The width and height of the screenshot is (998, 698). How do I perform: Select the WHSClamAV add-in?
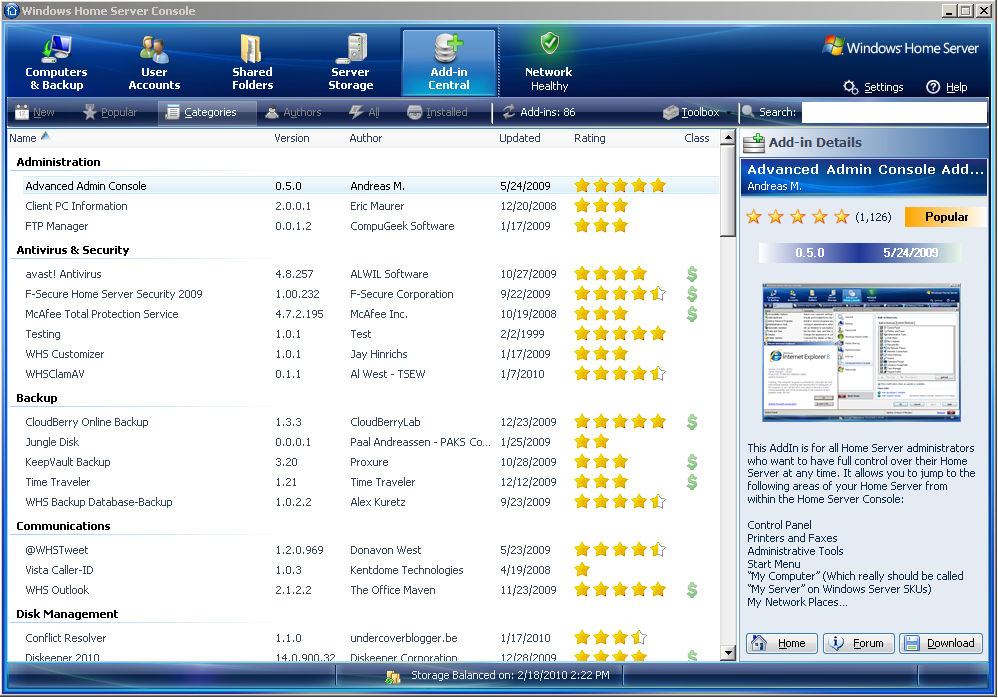[55, 374]
